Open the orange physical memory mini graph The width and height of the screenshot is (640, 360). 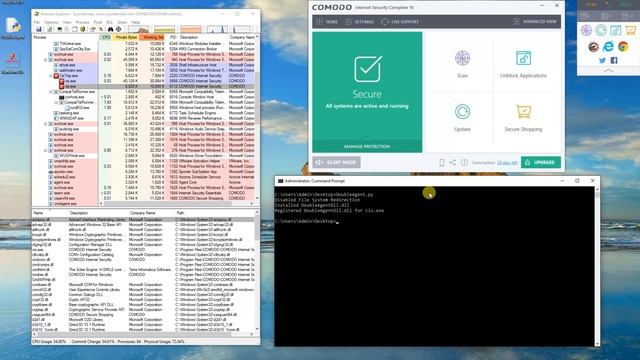pyautogui.click(x=191, y=29)
